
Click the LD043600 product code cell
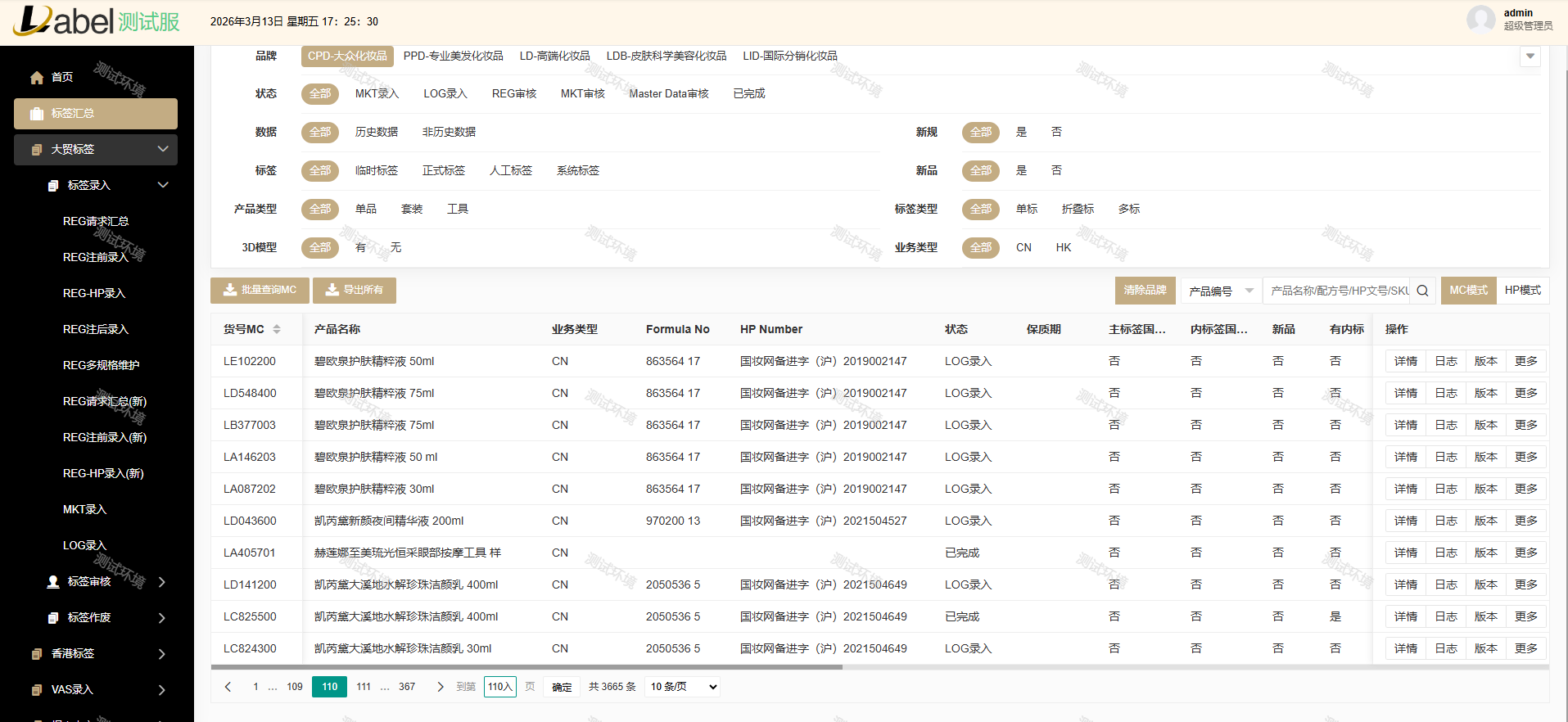coord(250,521)
